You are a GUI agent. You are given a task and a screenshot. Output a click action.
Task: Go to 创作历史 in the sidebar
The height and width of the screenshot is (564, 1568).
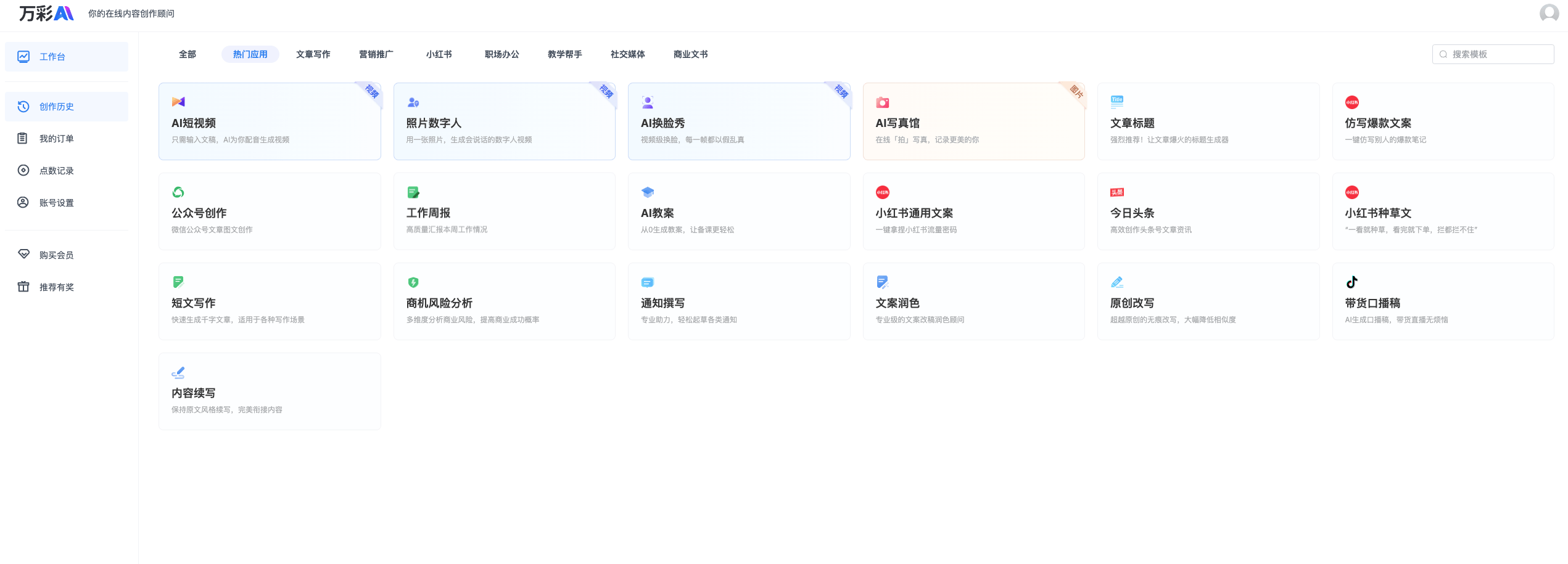pos(67,107)
